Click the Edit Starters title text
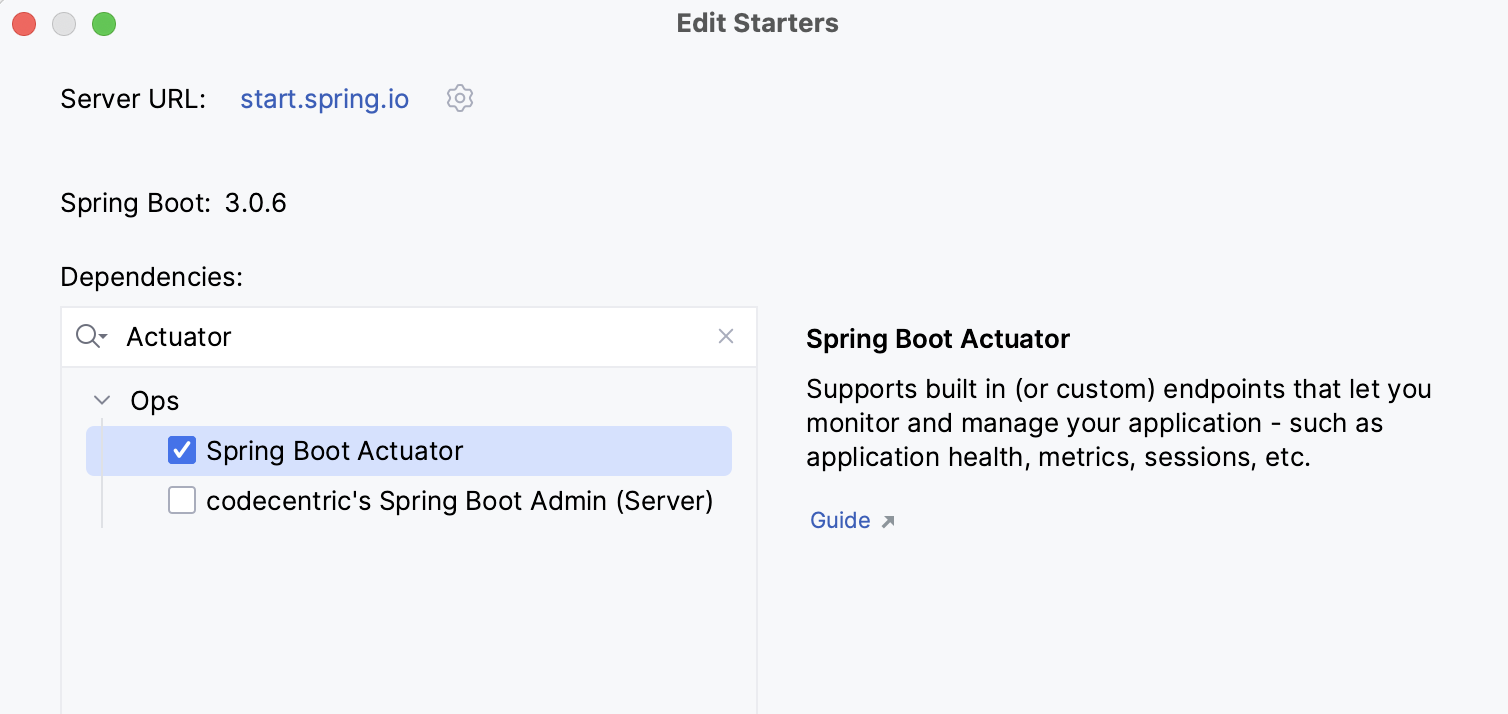Viewport: 1508px width, 714px height. point(758,23)
